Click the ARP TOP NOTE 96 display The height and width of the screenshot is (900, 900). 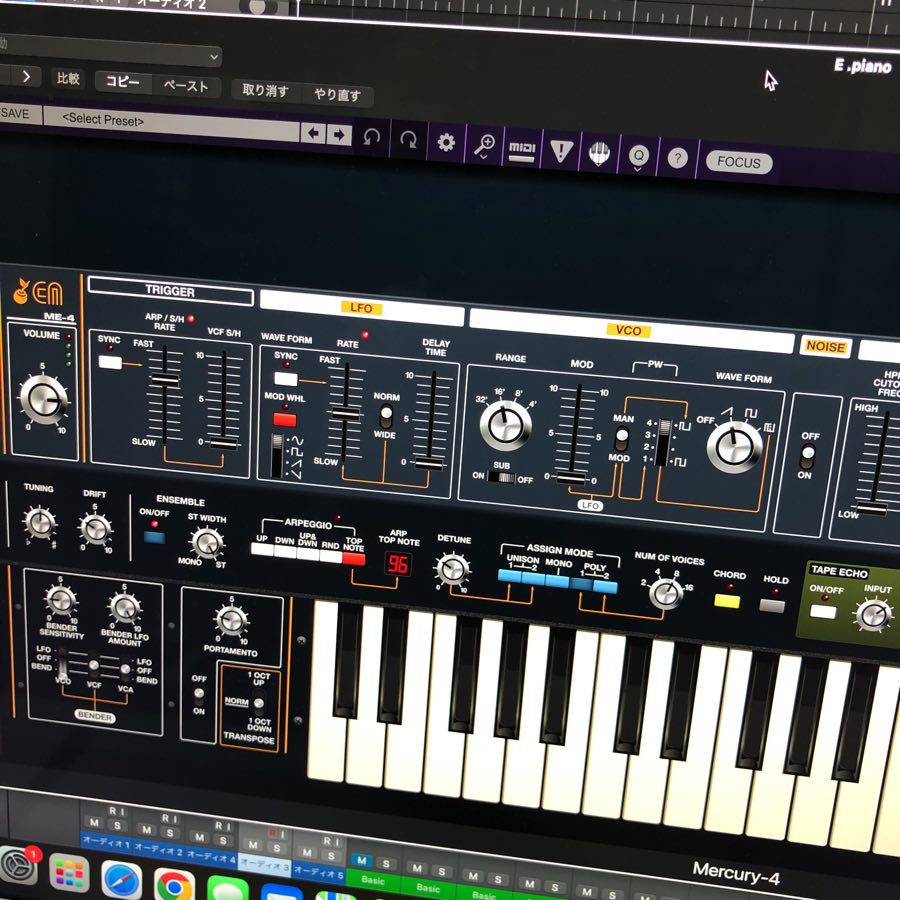click(x=398, y=564)
